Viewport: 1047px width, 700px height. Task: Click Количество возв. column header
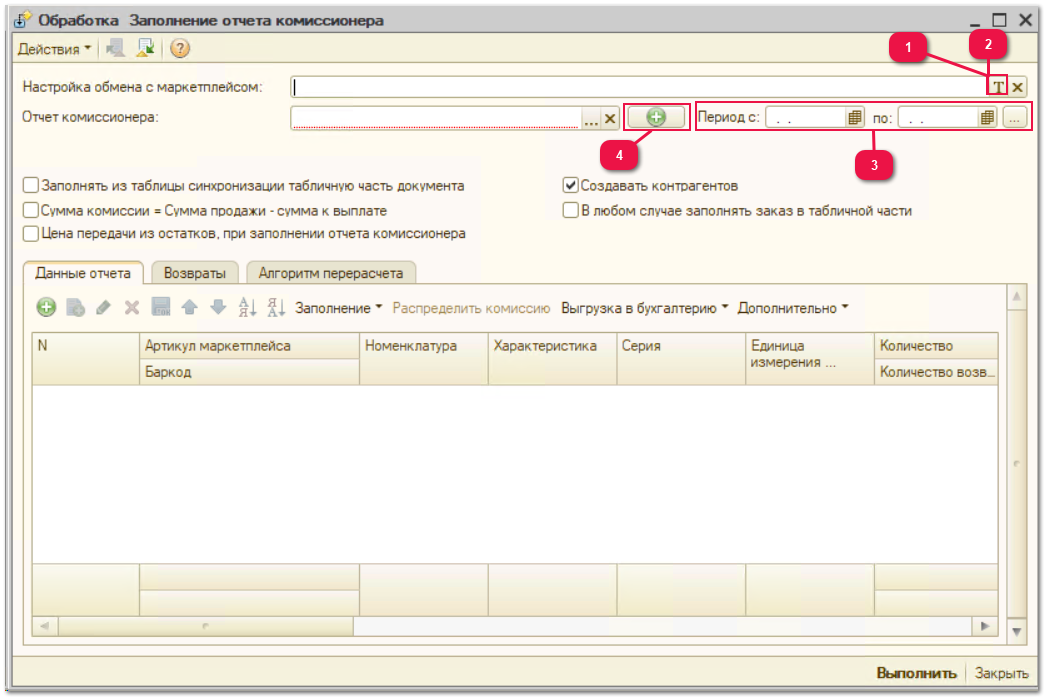point(936,372)
